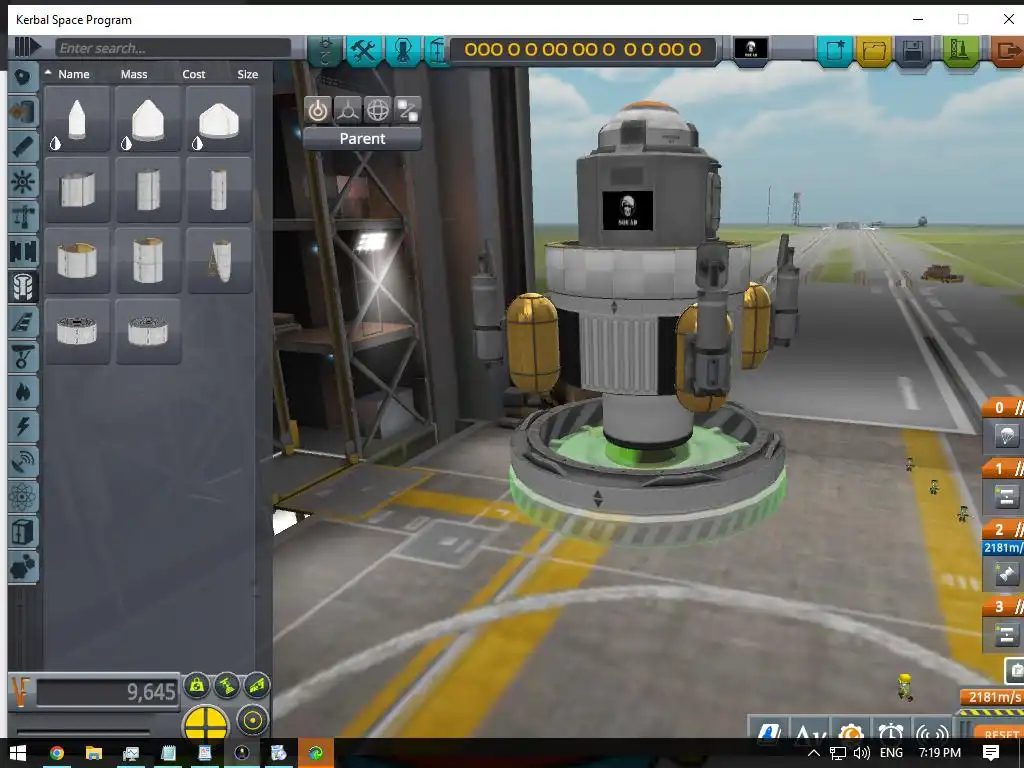Toggle Parent coordinate space button
The width and height of the screenshot is (1024, 768).
[x=362, y=138]
